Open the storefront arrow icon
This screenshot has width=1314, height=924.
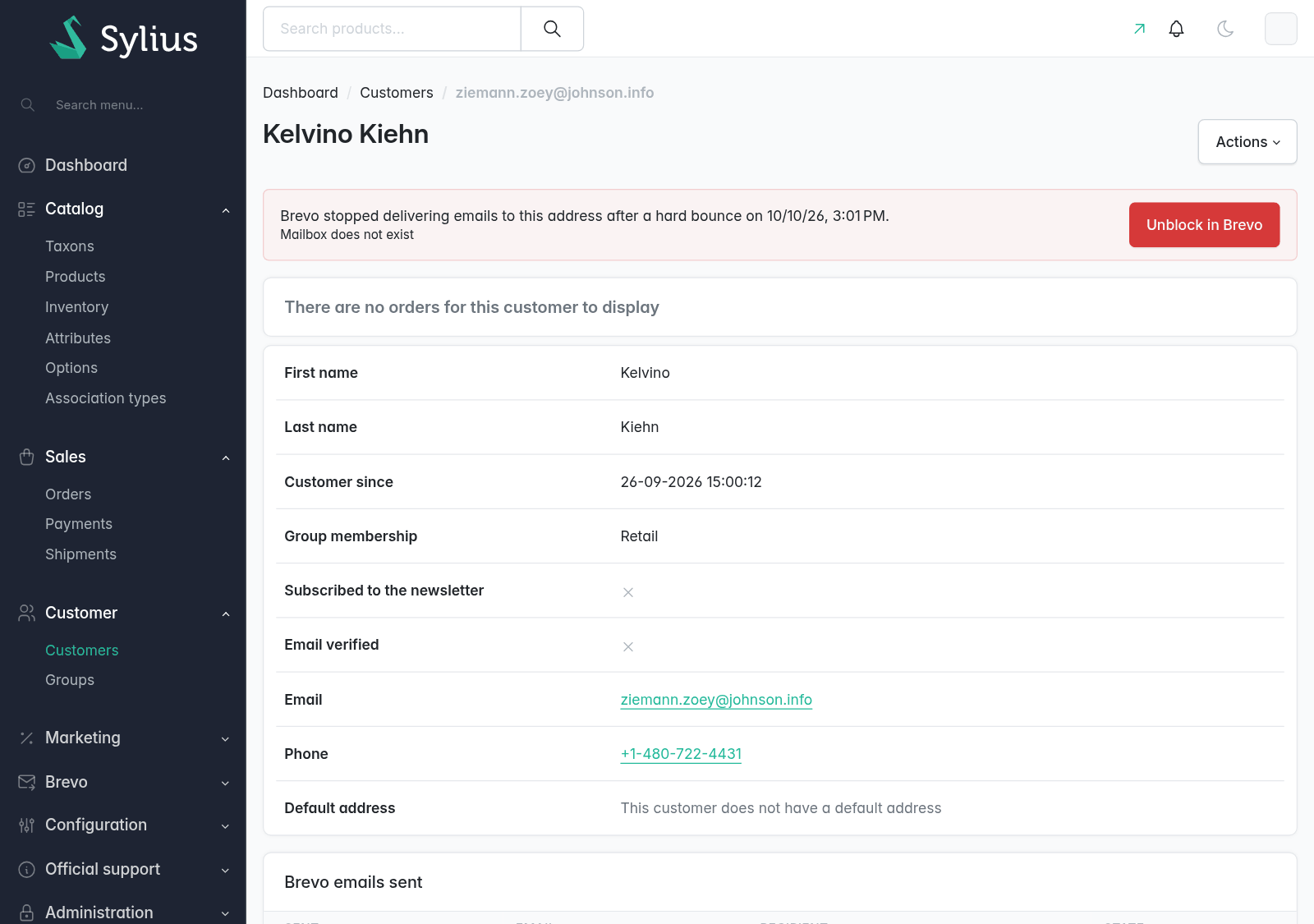tap(1139, 29)
